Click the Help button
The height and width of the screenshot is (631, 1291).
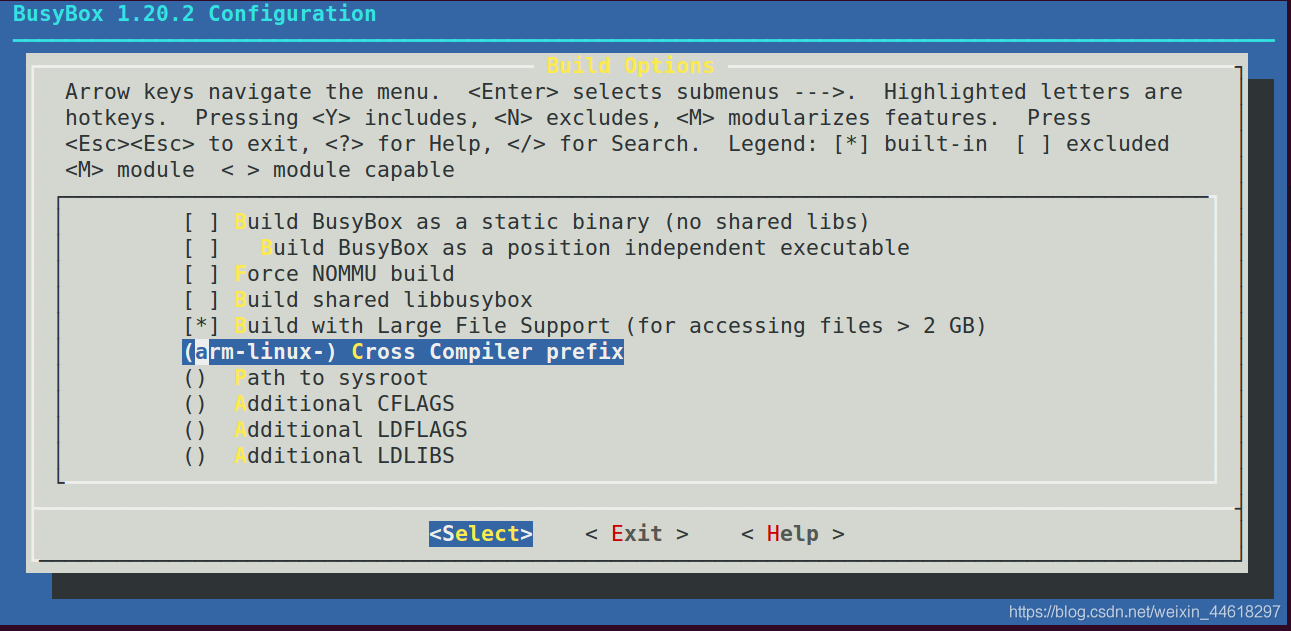point(793,534)
